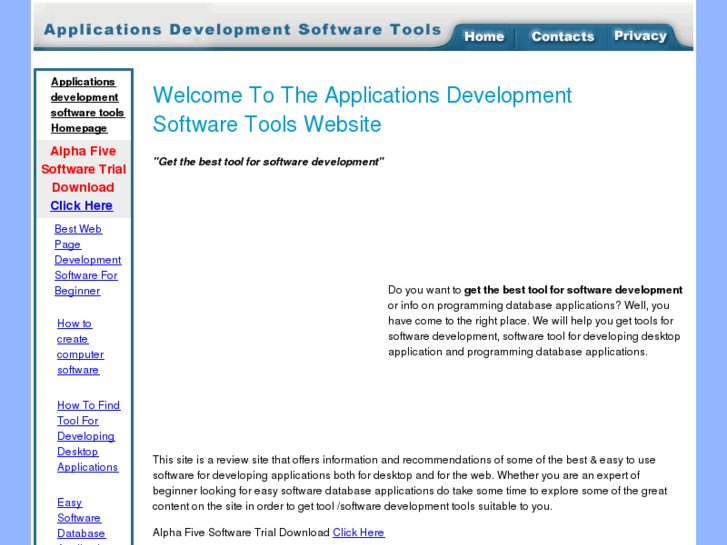The image size is (727, 545).
Task: Click red 'Alpha Five Software Trial Download' text
Action: [83, 169]
